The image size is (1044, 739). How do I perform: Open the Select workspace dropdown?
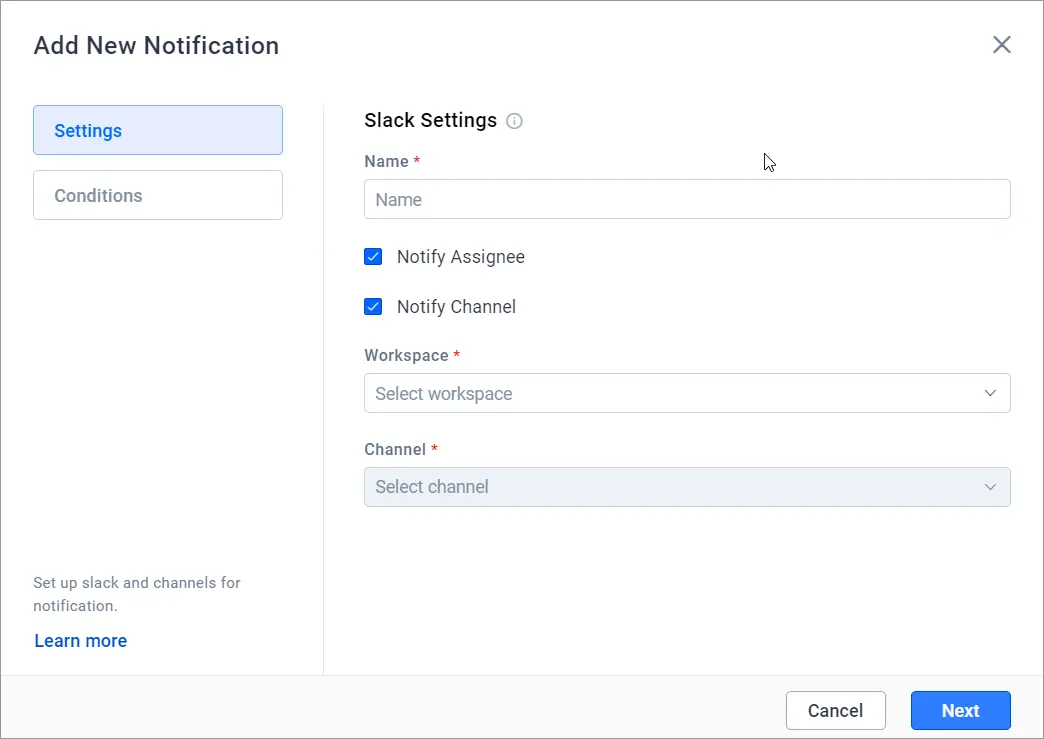[687, 393]
